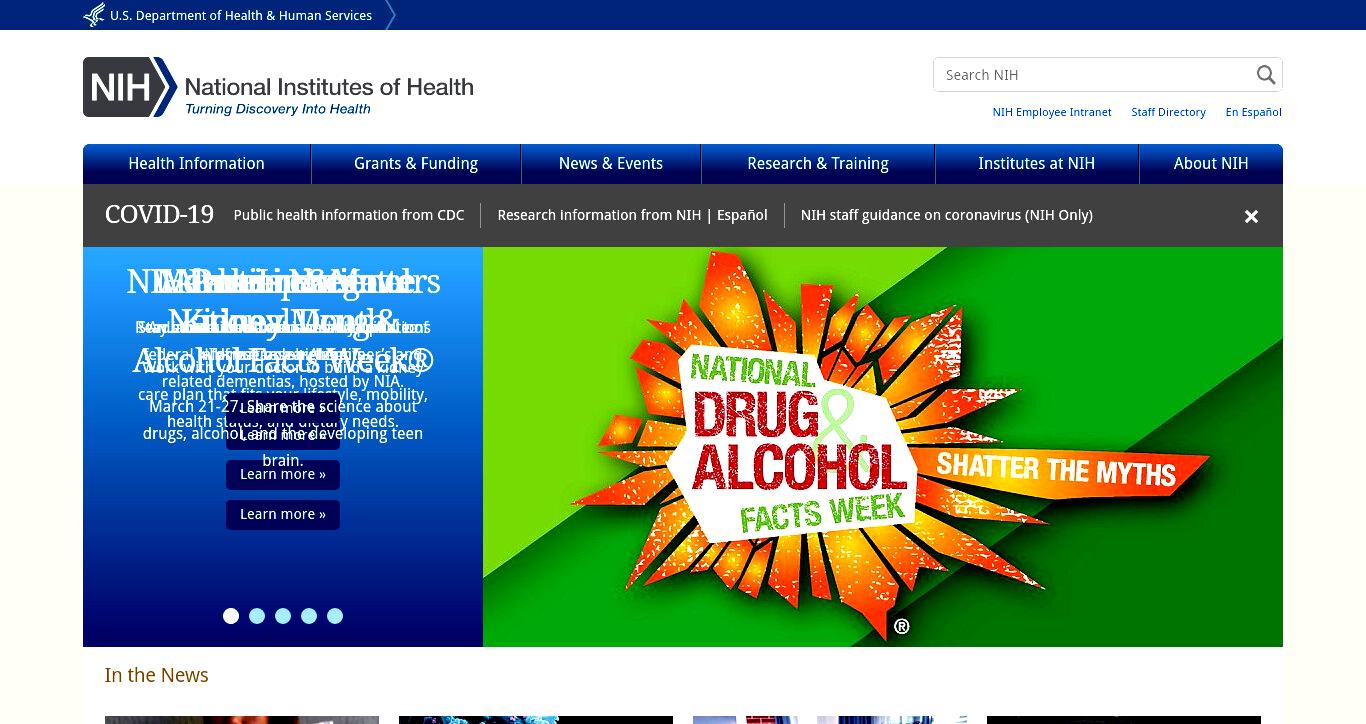The image size is (1366, 724).
Task: Click inside the Search NIH field
Action: coord(1093,75)
